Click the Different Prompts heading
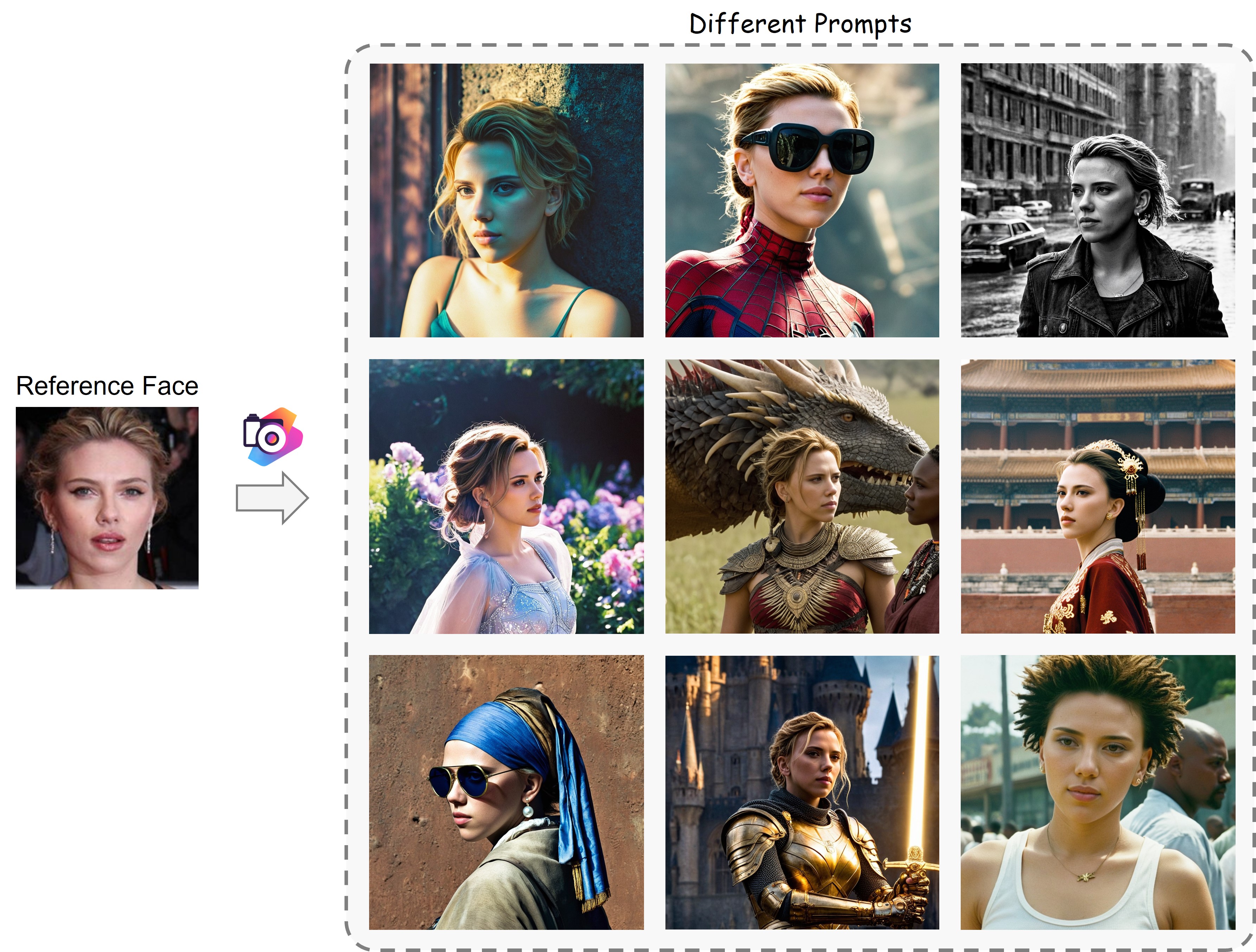 pyautogui.click(x=800, y=24)
